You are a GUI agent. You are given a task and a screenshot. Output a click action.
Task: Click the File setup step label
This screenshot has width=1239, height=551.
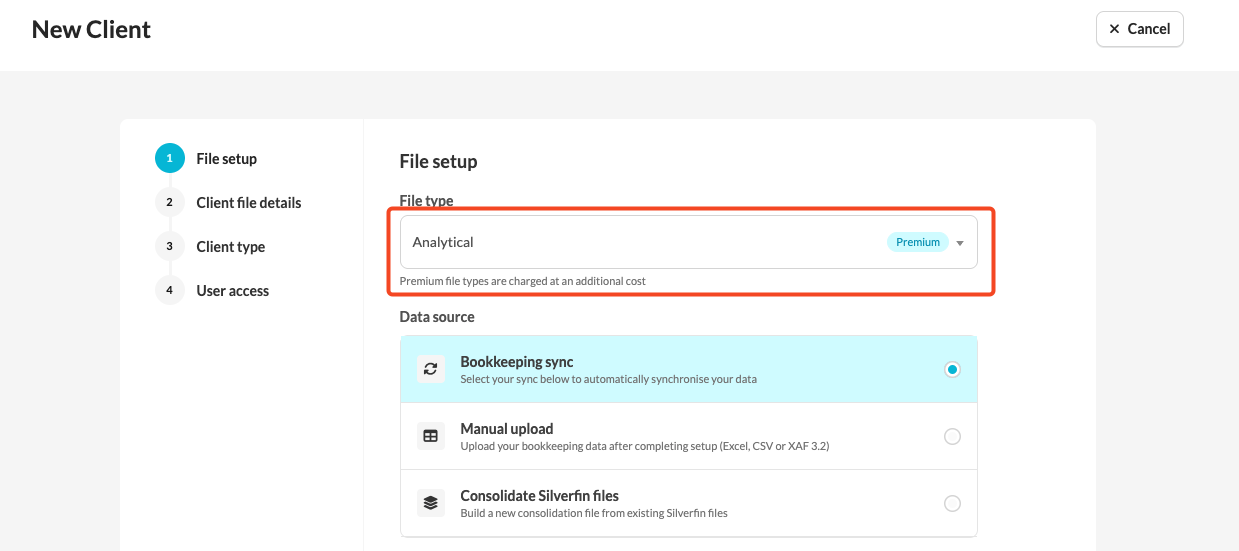point(227,159)
